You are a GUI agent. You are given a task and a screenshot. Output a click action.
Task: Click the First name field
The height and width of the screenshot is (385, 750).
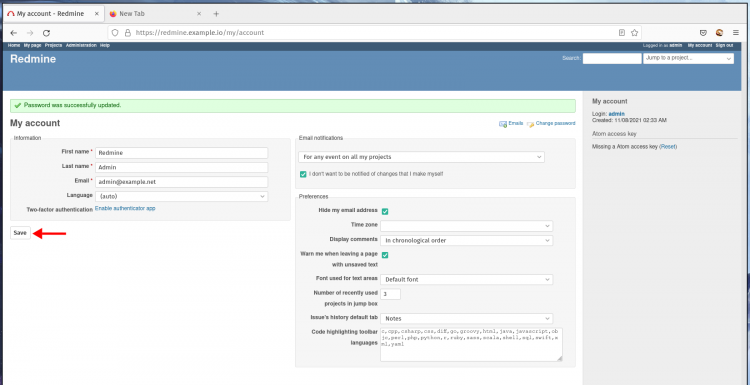(181, 153)
